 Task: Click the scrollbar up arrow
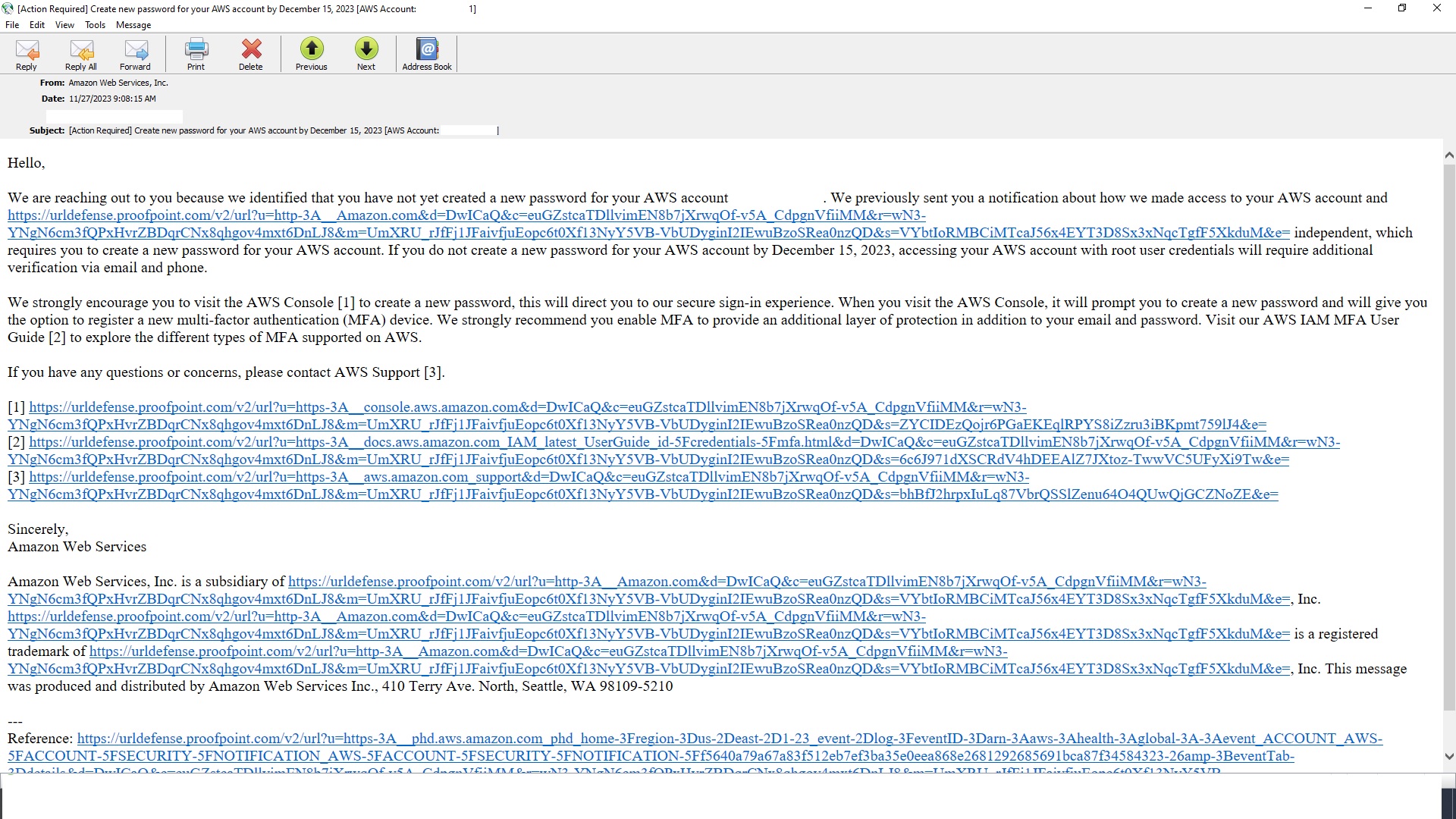(1449, 155)
